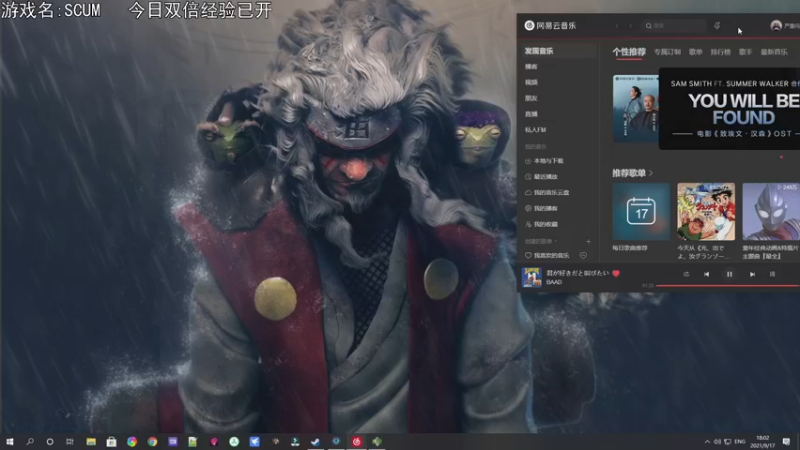Click the search box in NetEase Music
800x450 pixels.
tap(674, 26)
